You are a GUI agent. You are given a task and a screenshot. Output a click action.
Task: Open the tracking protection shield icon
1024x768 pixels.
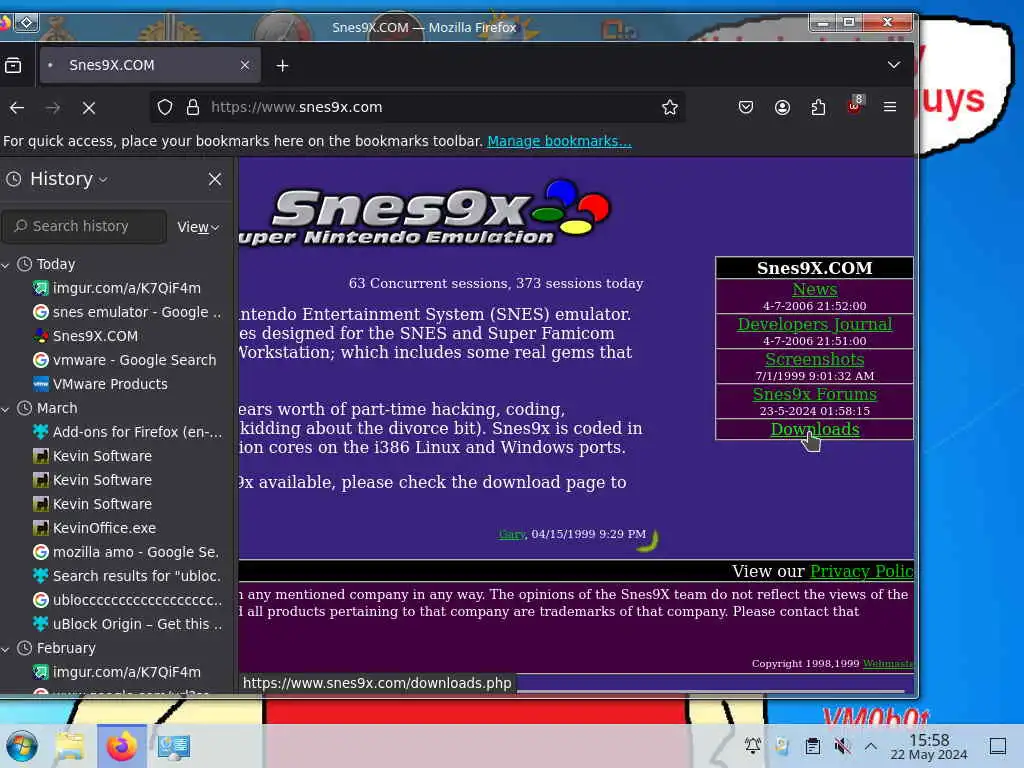(x=165, y=107)
